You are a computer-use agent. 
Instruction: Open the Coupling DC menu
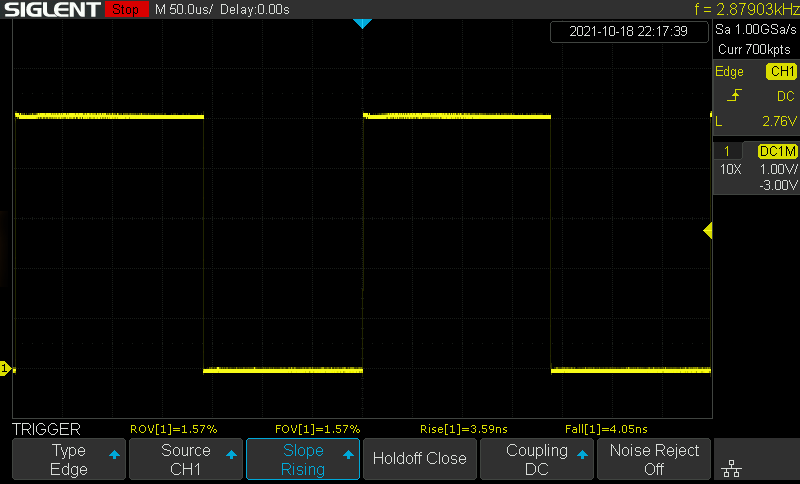tap(537, 459)
